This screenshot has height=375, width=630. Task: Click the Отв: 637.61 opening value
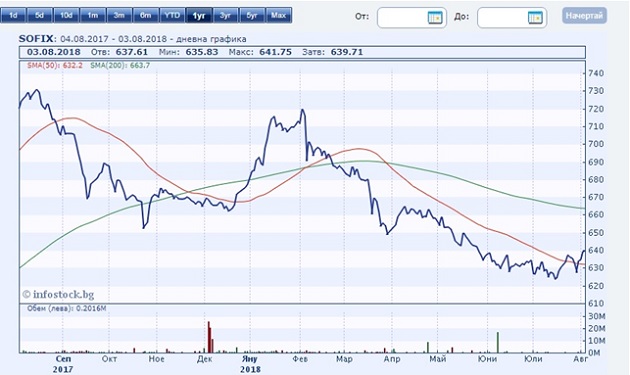coord(119,52)
